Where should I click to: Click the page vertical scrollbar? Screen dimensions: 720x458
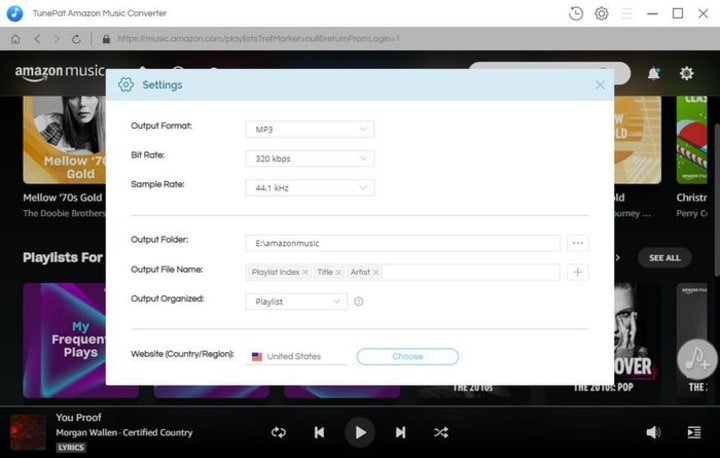coord(716,200)
